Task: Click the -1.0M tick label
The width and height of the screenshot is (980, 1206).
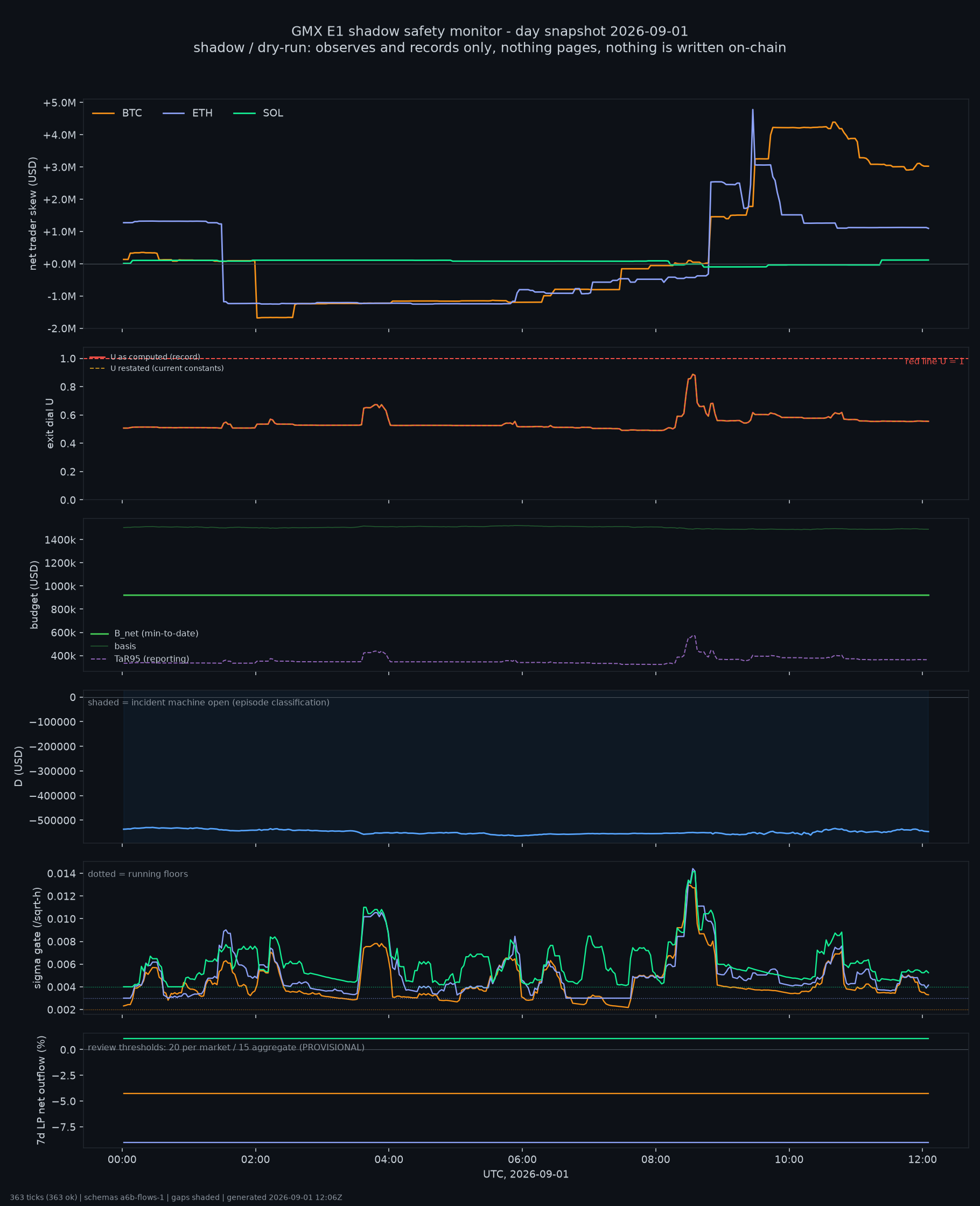Action: pos(61,296)
